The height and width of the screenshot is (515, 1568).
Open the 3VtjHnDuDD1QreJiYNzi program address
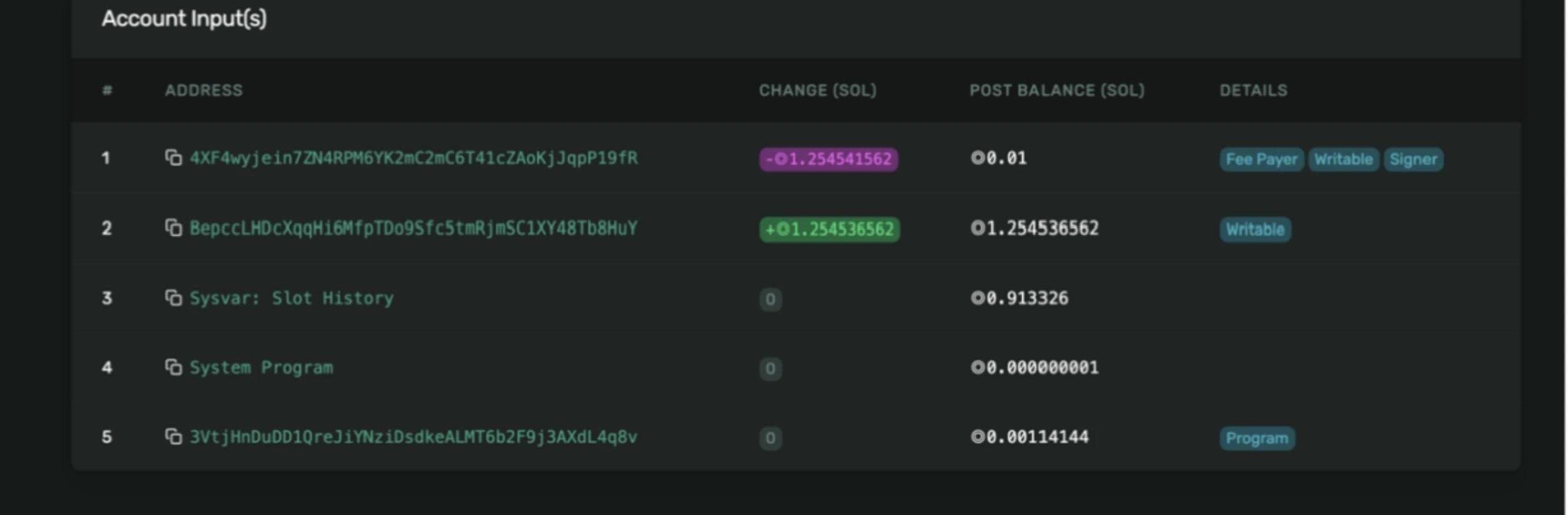pyautogui.click(x=413, y=437)
